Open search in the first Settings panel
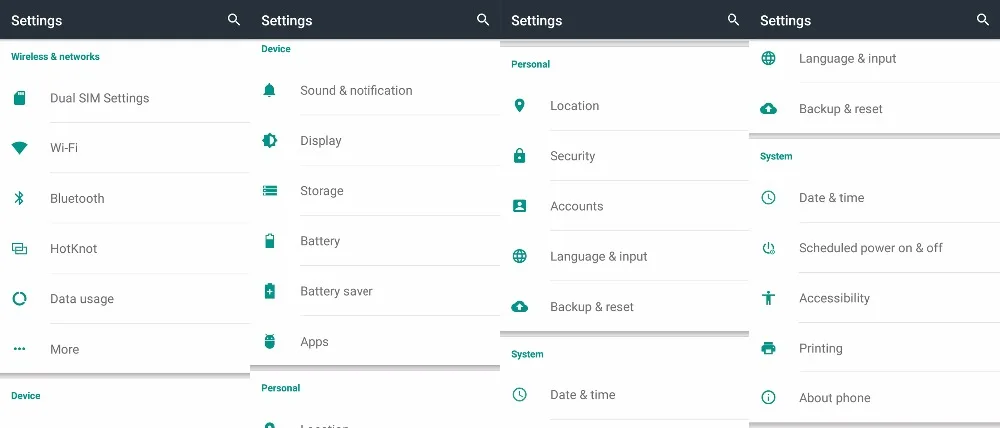This screenshot has height=428, width=1000. tap(234, 20)
